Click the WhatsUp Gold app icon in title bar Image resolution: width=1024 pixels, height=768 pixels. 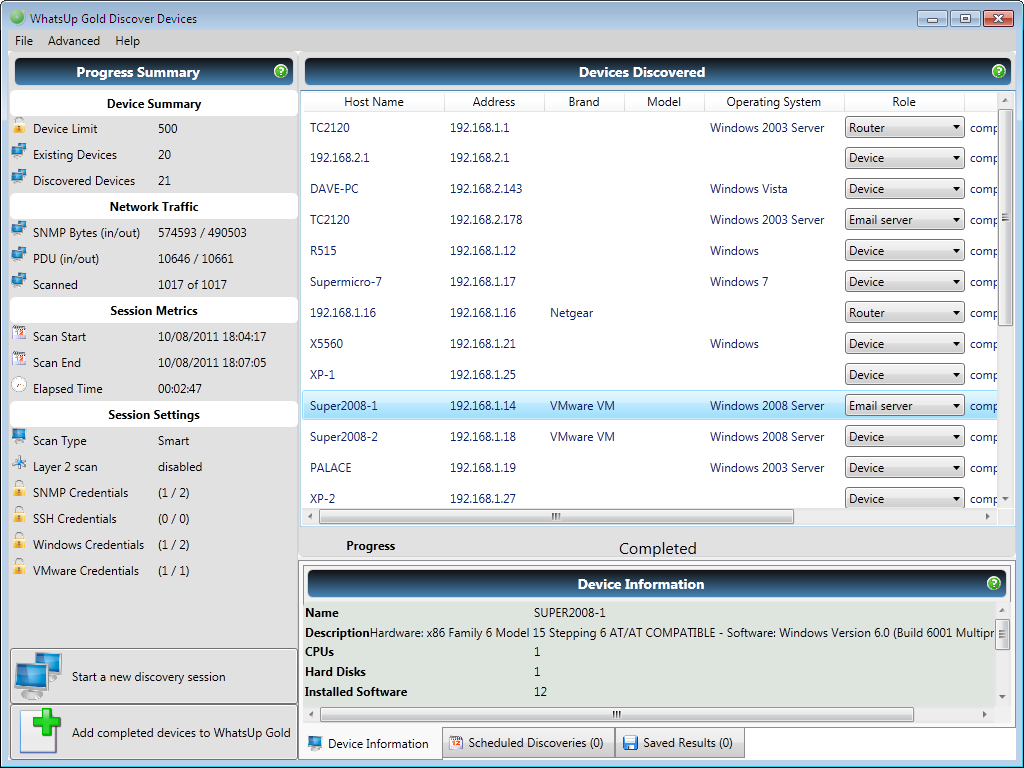[18, 17]
